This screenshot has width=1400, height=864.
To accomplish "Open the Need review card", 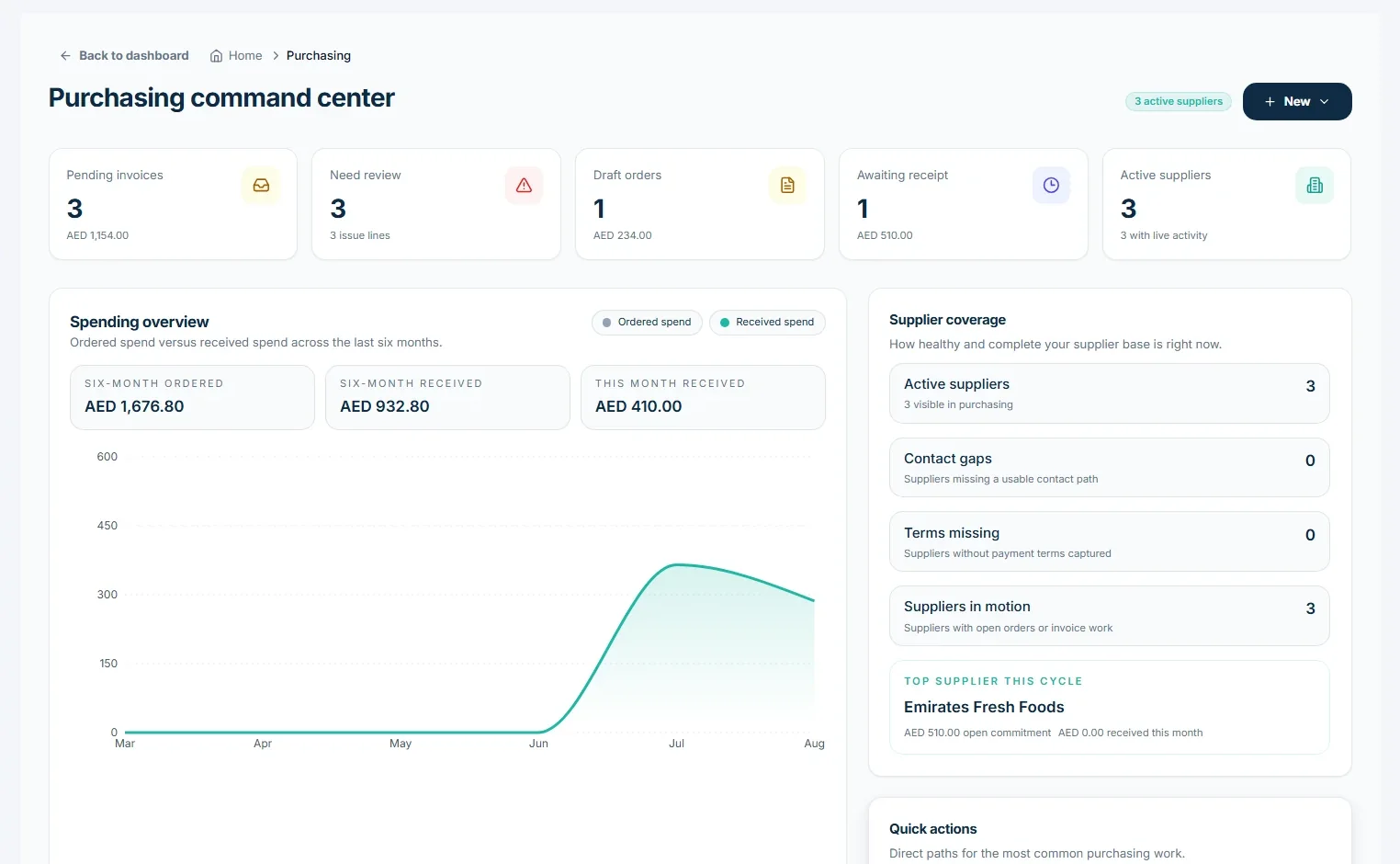I will (436, 204).
